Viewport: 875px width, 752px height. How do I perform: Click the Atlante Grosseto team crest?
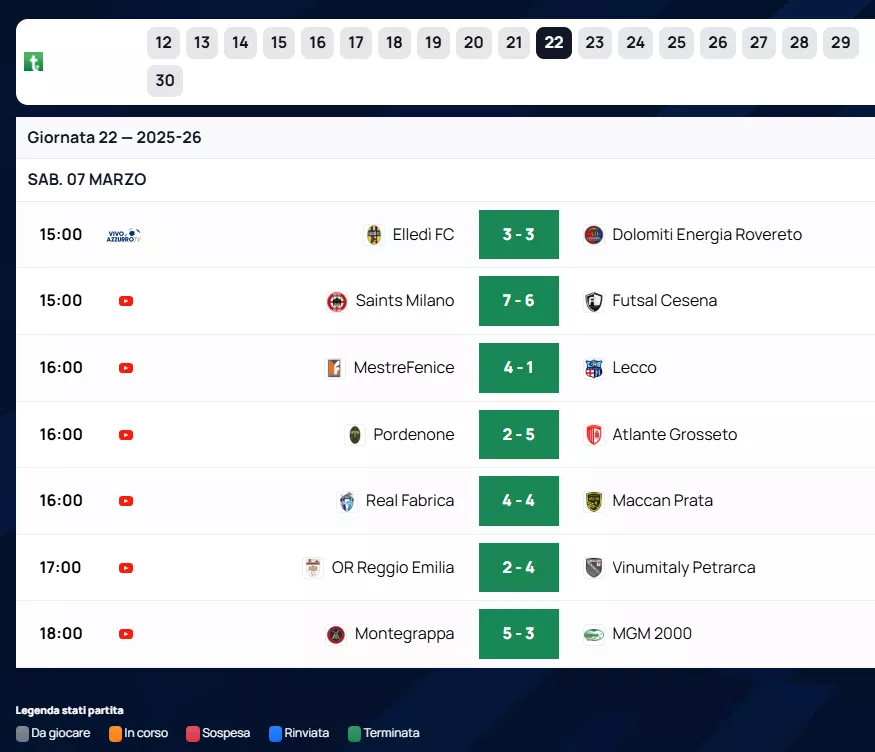tap(594, 435)
